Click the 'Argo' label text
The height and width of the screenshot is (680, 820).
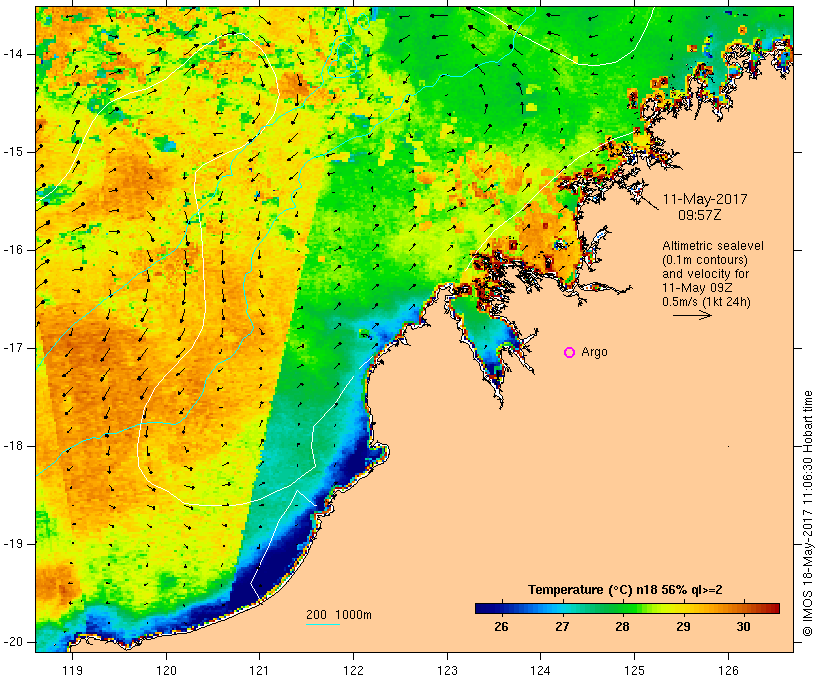595,353
